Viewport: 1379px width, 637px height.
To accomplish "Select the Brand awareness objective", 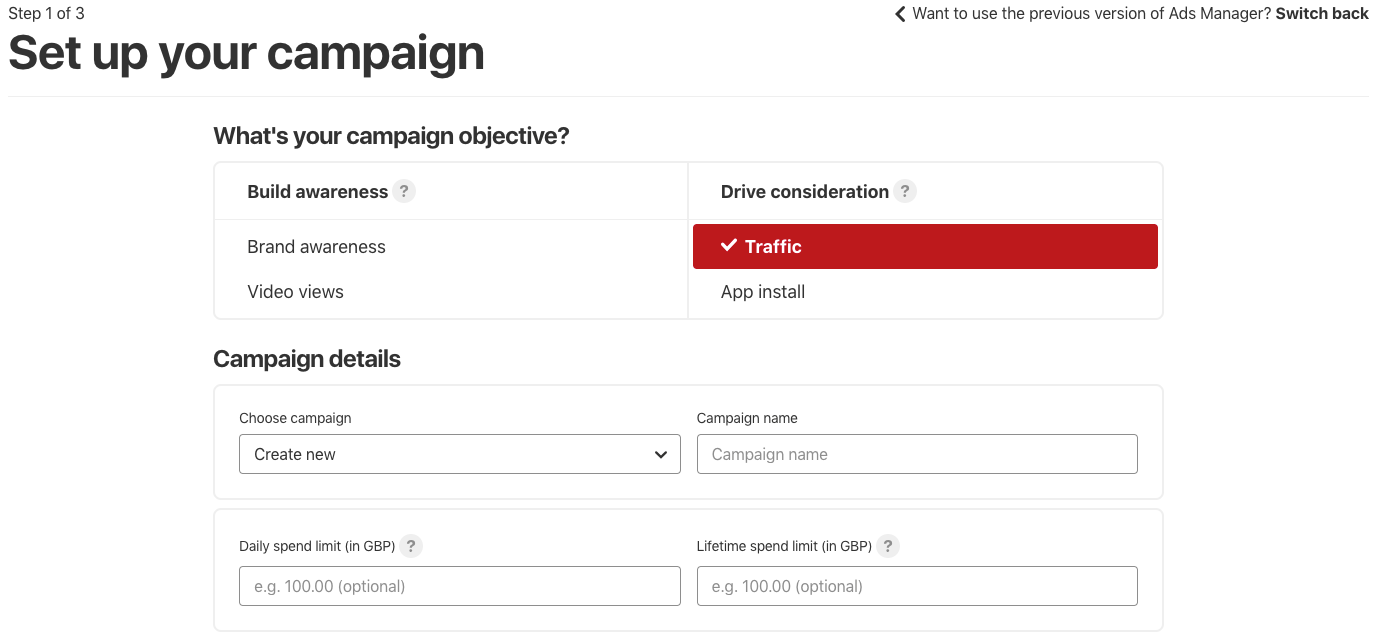I will (x=316, y=247).
